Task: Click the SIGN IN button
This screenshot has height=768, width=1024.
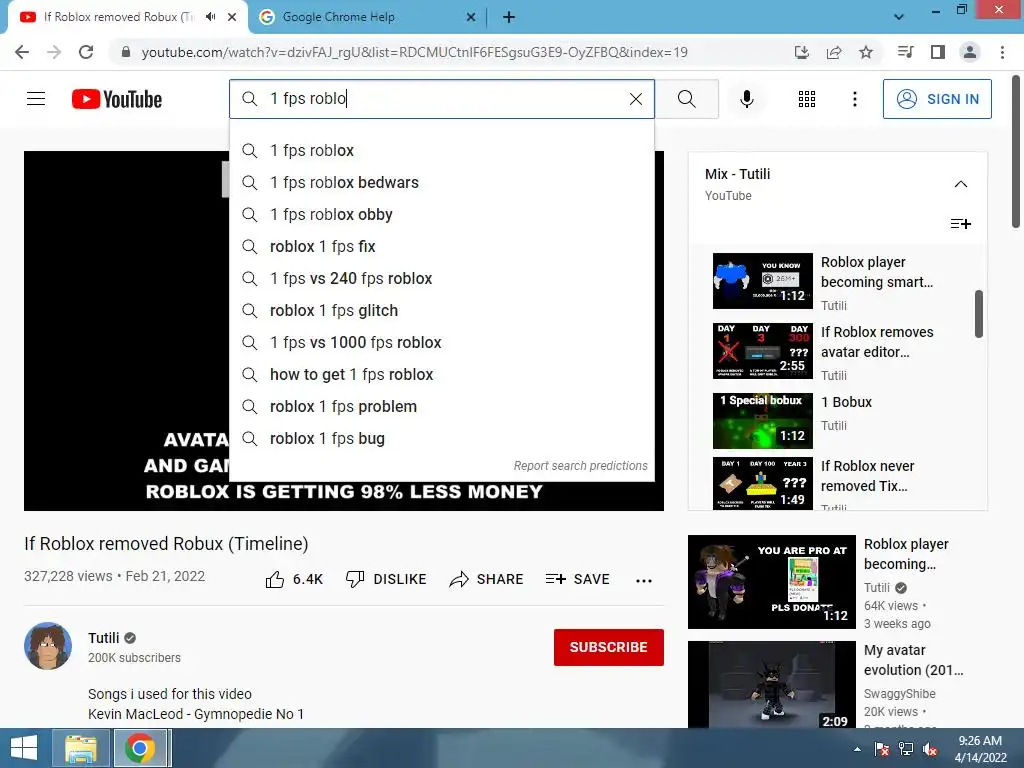Action: point(936,99)
